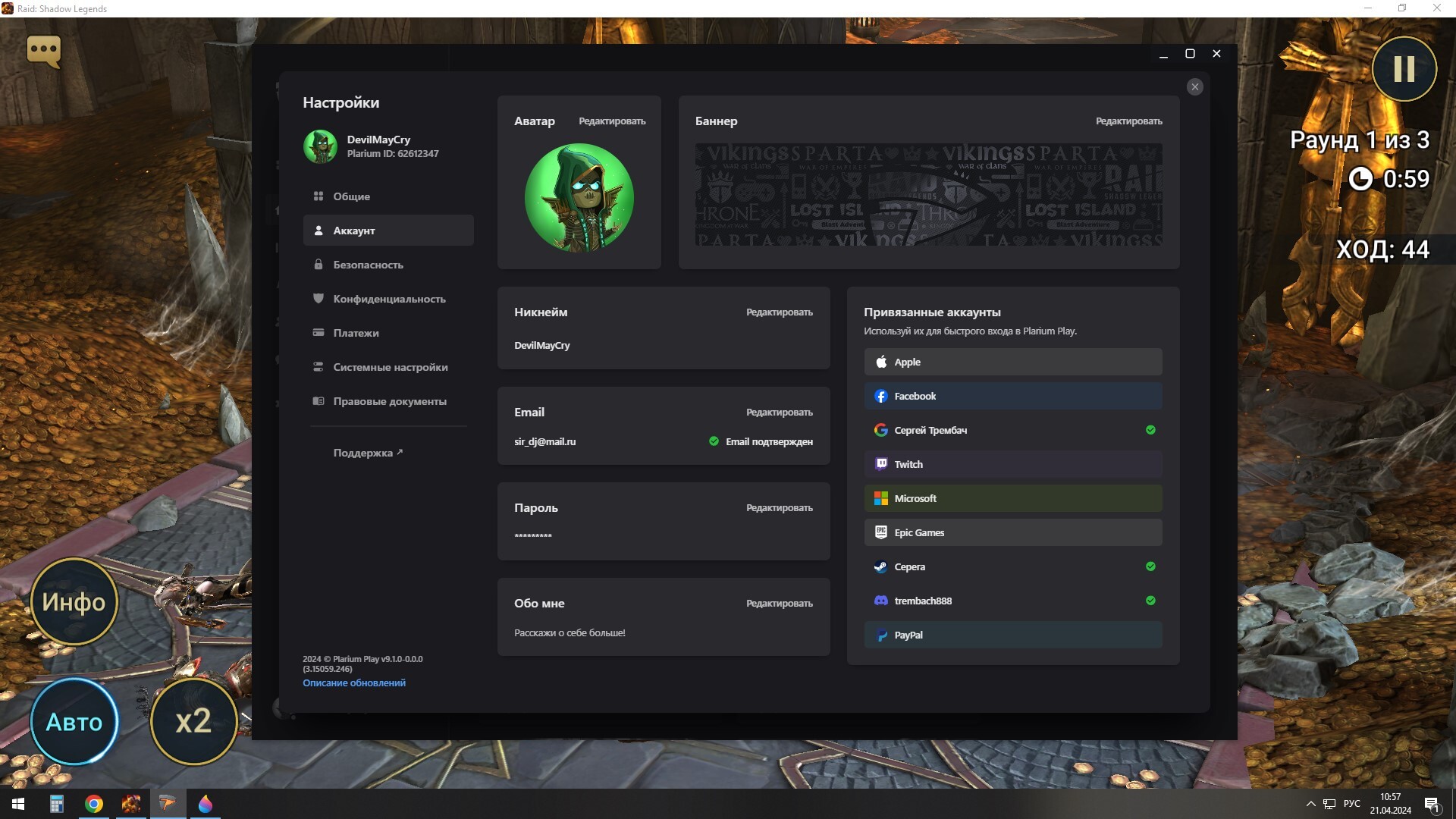Image resolution: width=1456 pixels, height=819 pixels.
Task: Open the Правовые документы section
Action: (x=388, y=401)
